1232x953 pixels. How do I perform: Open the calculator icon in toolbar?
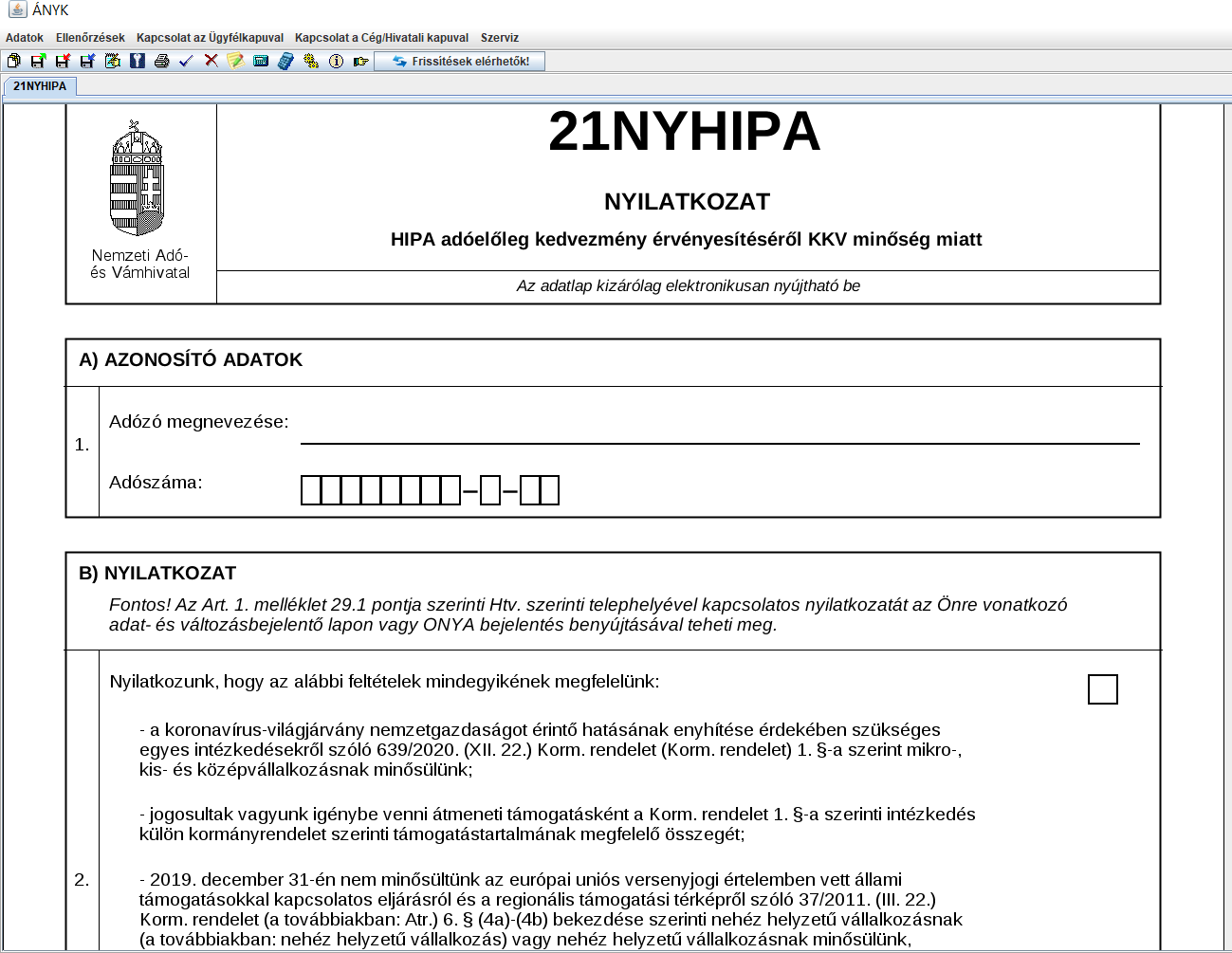[285, 62]
